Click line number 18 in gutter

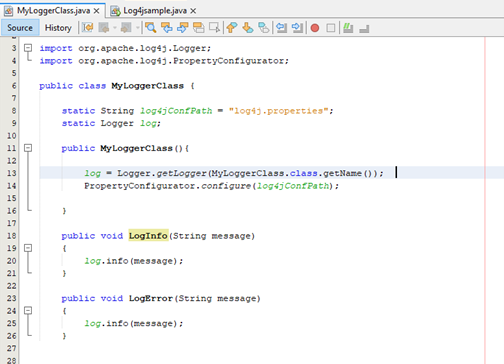click(x=12, y=236)
